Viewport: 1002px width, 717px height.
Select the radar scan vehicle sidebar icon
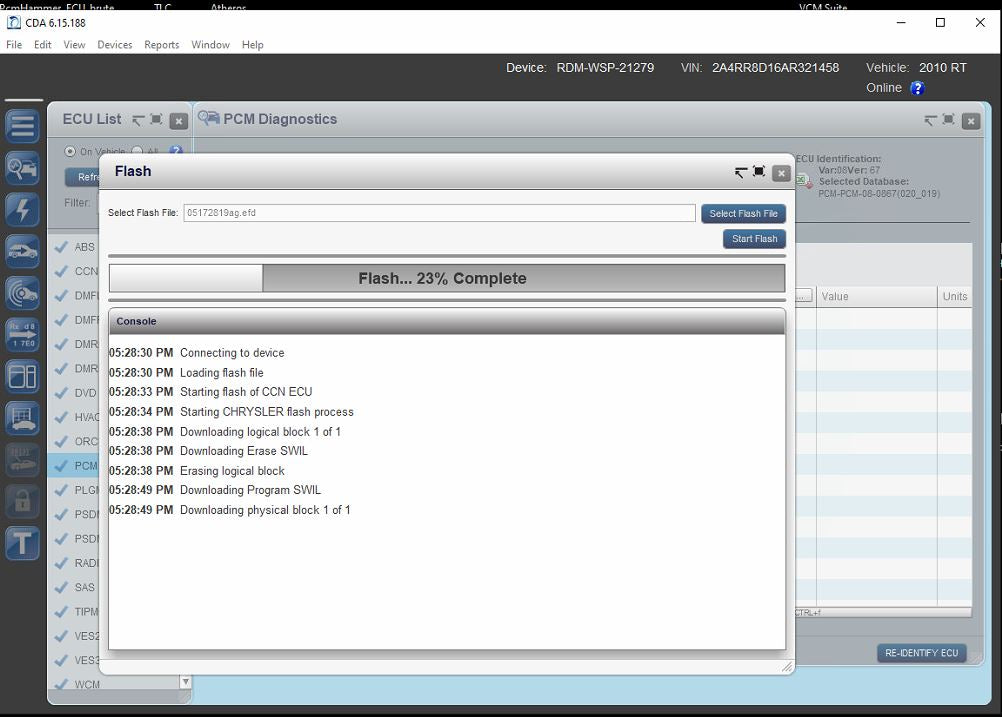22,292
